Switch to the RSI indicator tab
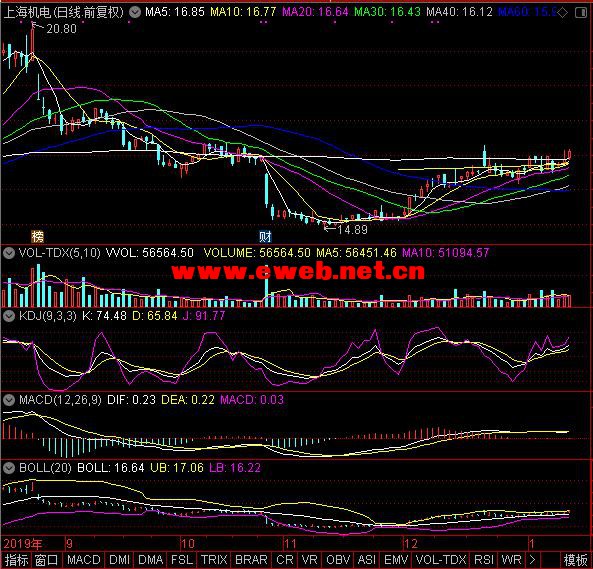Viewport: 593px width, 569px height. click(484, 560)
